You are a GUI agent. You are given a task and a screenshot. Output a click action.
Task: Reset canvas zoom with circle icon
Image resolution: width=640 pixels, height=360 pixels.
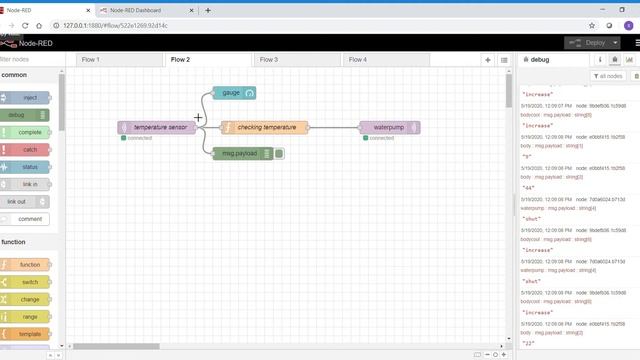[x=495, y=355]
